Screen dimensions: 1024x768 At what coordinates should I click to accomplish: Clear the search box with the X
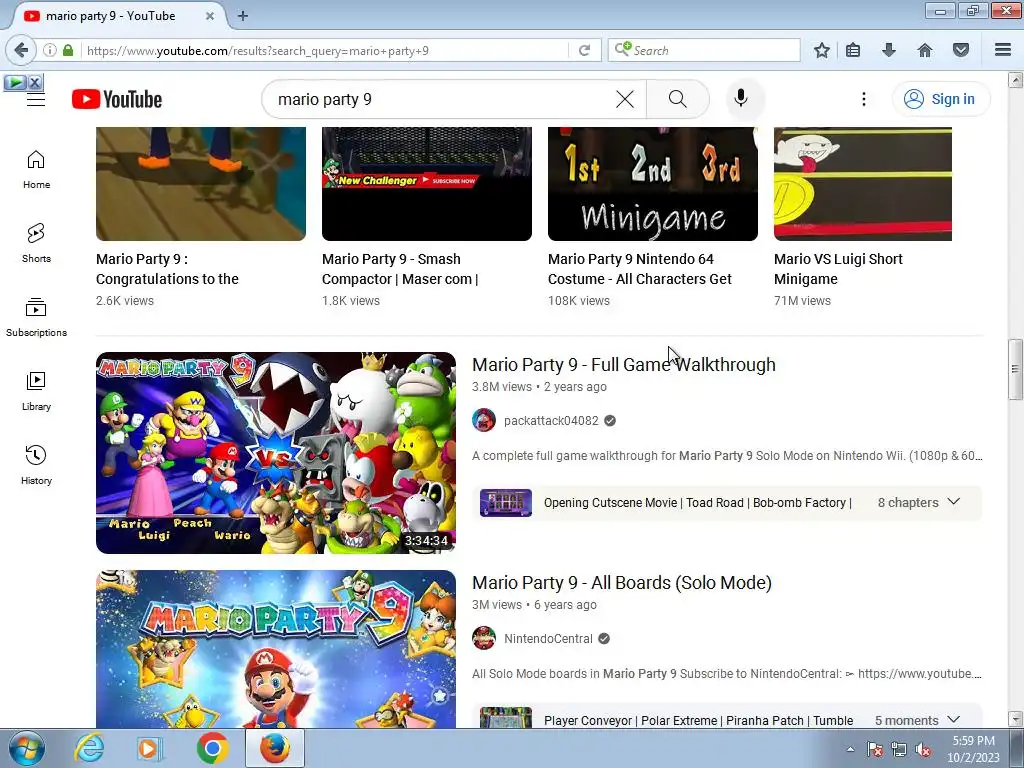tap(625, 99)
